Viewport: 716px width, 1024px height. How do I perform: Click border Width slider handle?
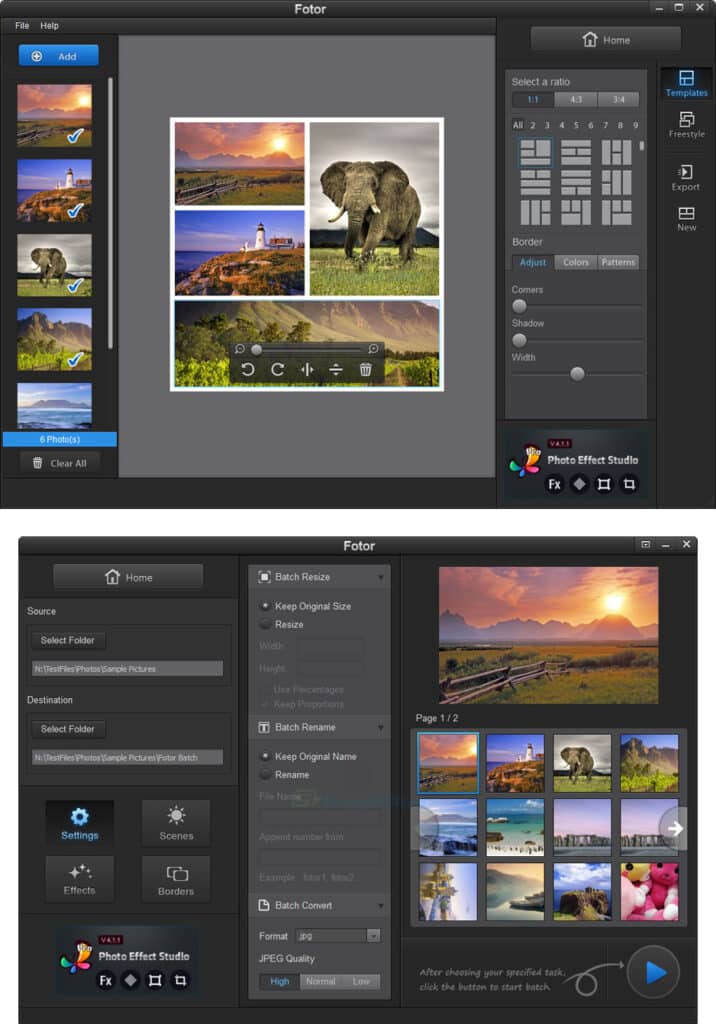tap(577, 374)
